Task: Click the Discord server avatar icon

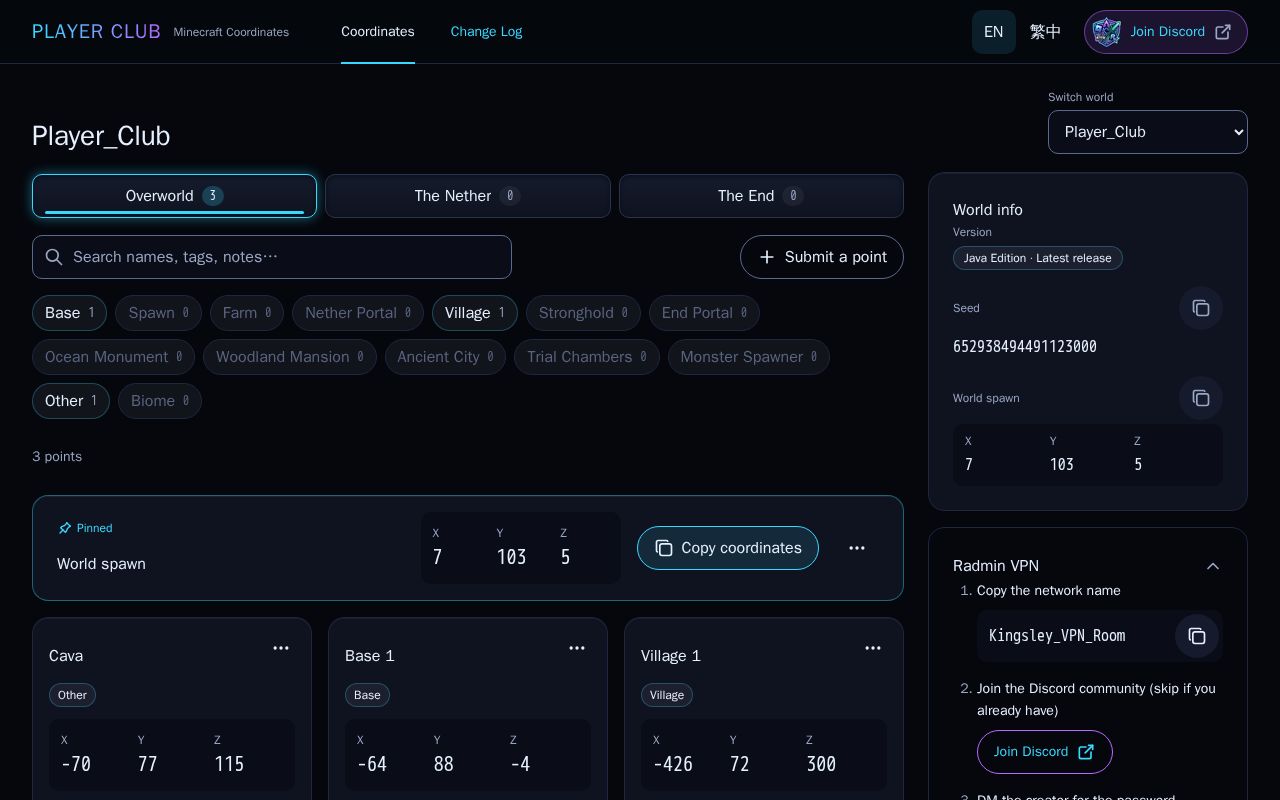Action: tap(1107, 32)
